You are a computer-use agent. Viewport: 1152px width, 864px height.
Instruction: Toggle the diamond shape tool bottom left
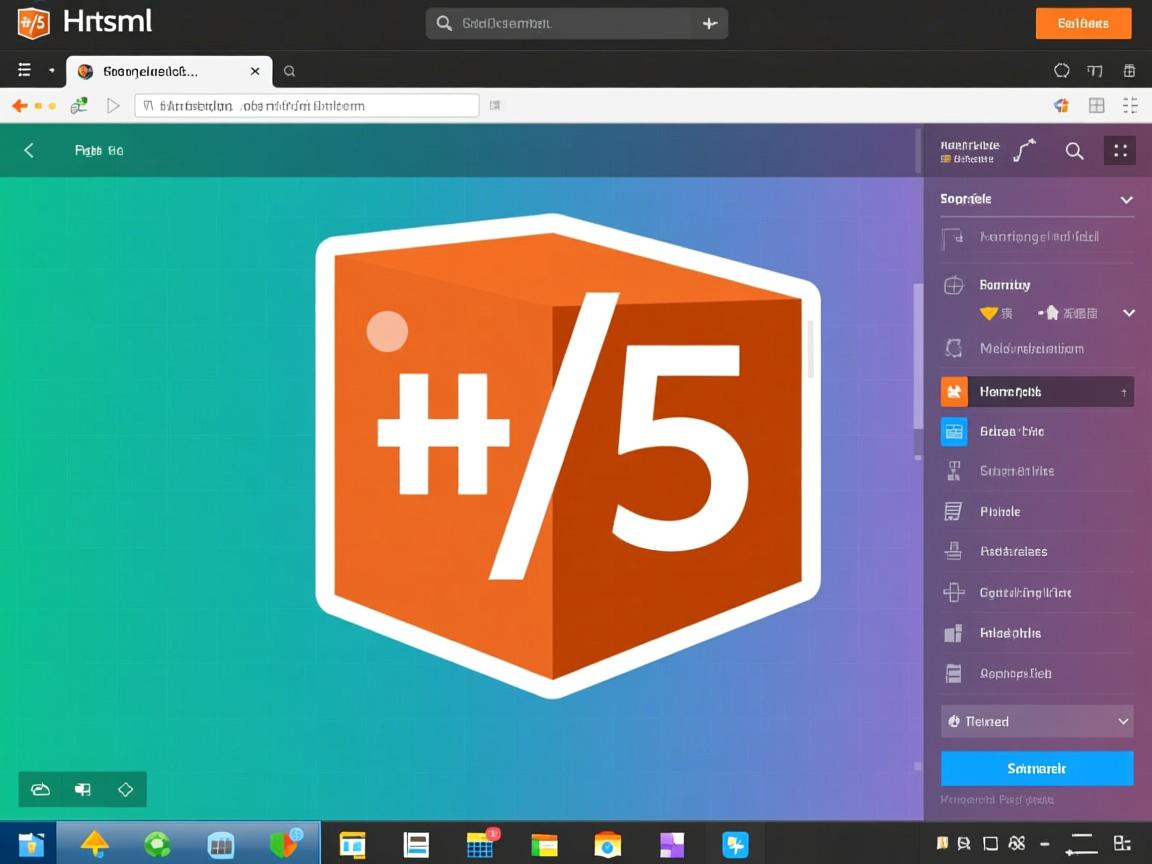[x=125, y=789]
